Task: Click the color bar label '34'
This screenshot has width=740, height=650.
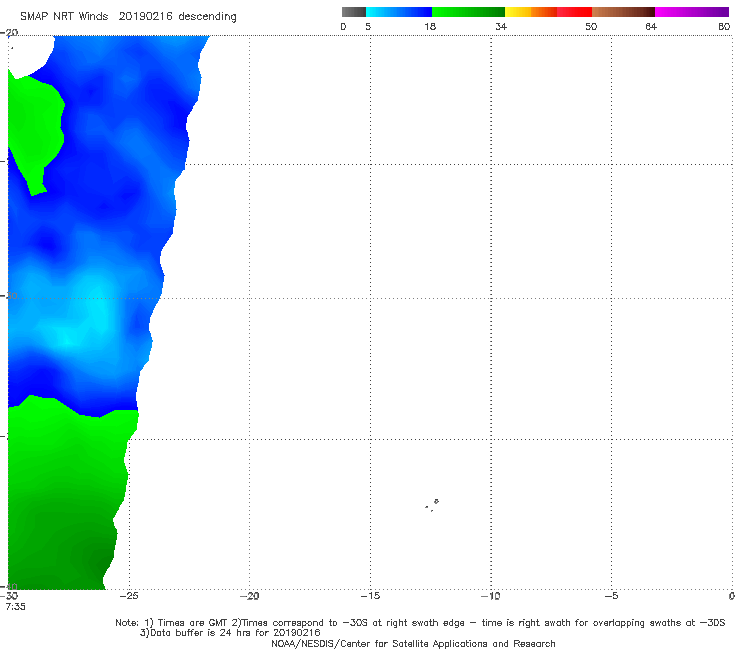Action: tap(501, 27)
